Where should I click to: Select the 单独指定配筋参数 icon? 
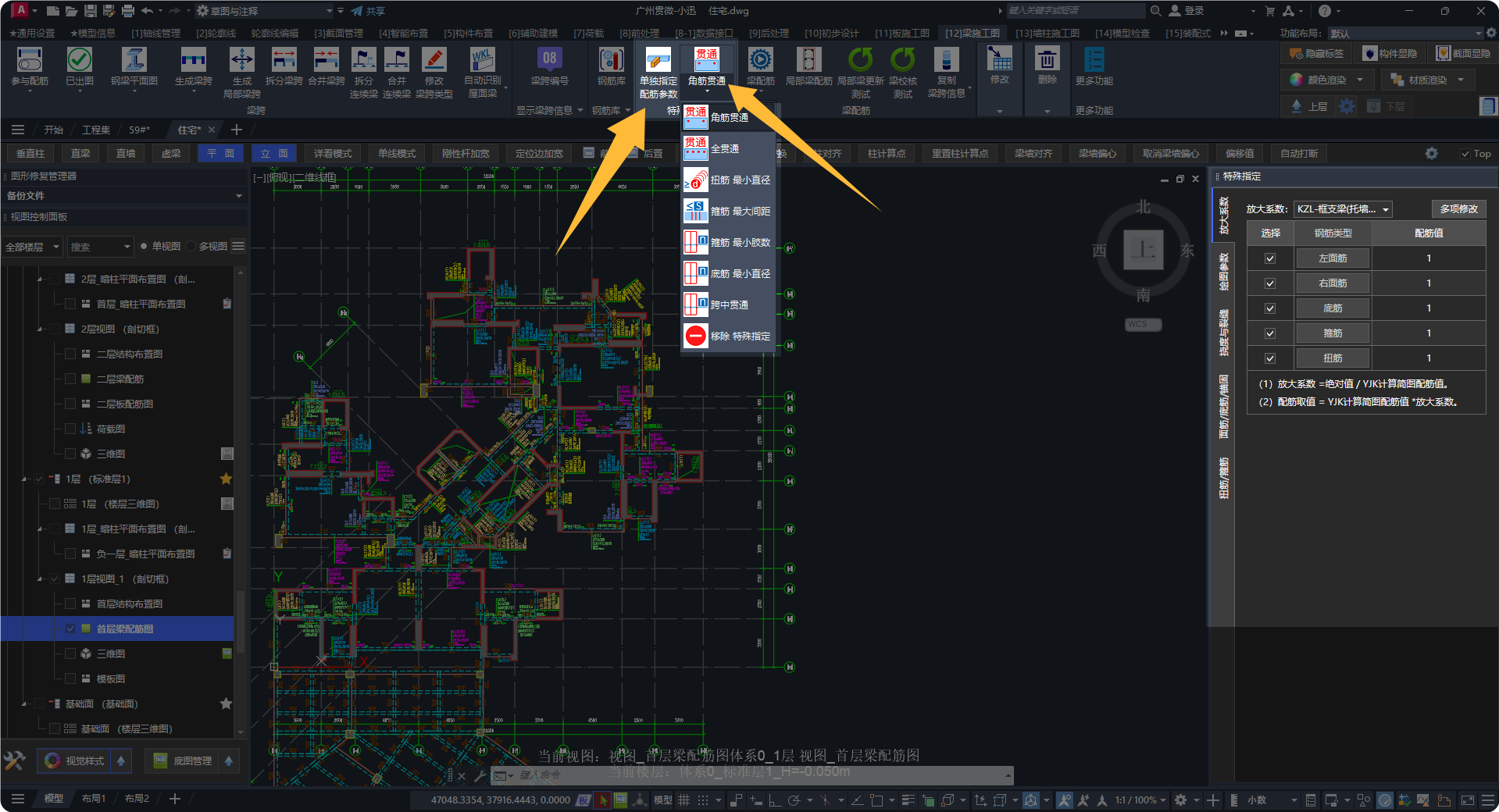(x=658, y=61)
